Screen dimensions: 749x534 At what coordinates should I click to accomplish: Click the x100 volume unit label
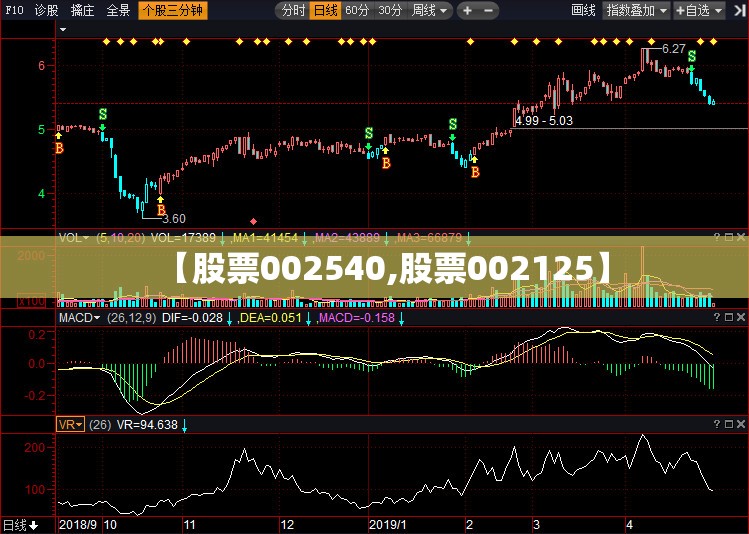pyautogui.click(x=32, y=301)
